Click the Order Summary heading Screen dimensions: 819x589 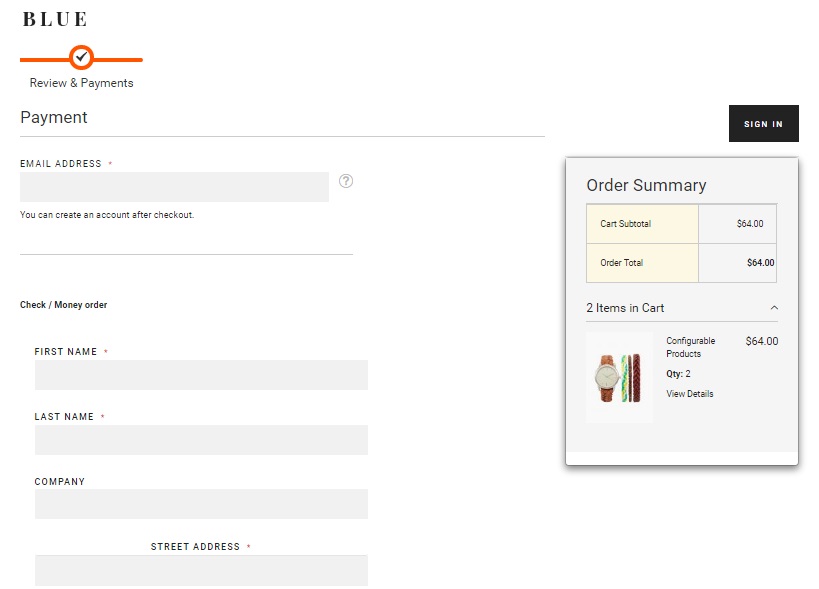click(646, 185)
